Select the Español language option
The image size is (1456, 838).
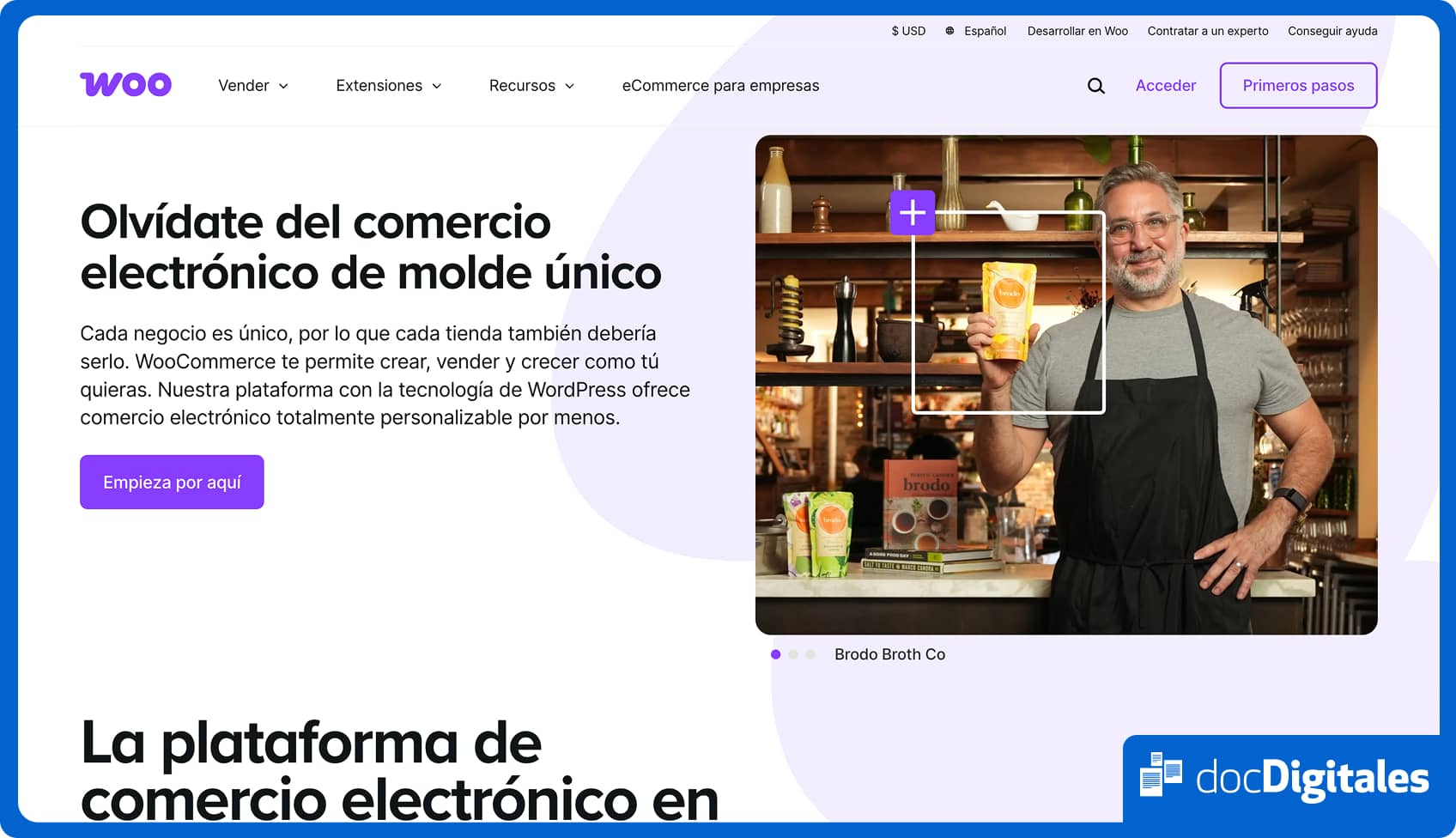pos(985,31)
